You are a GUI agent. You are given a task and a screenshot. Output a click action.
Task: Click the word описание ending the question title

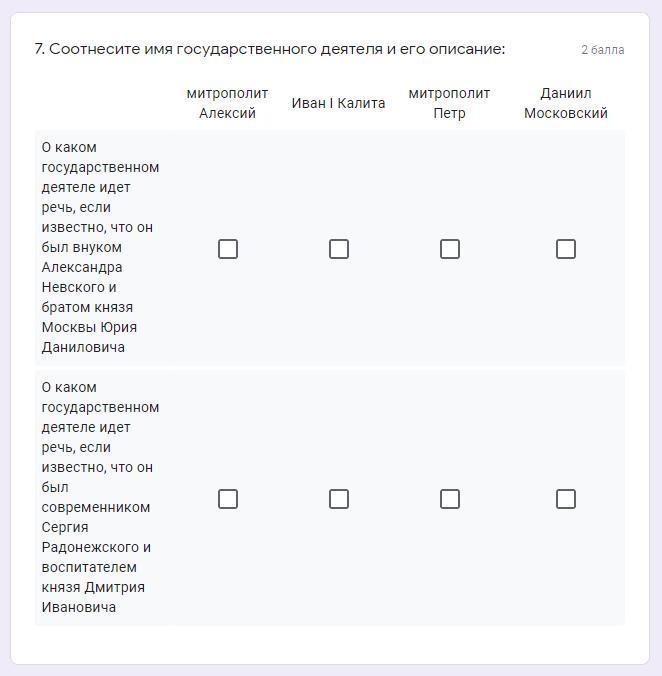pyautogui.click(x=466, y=49)
